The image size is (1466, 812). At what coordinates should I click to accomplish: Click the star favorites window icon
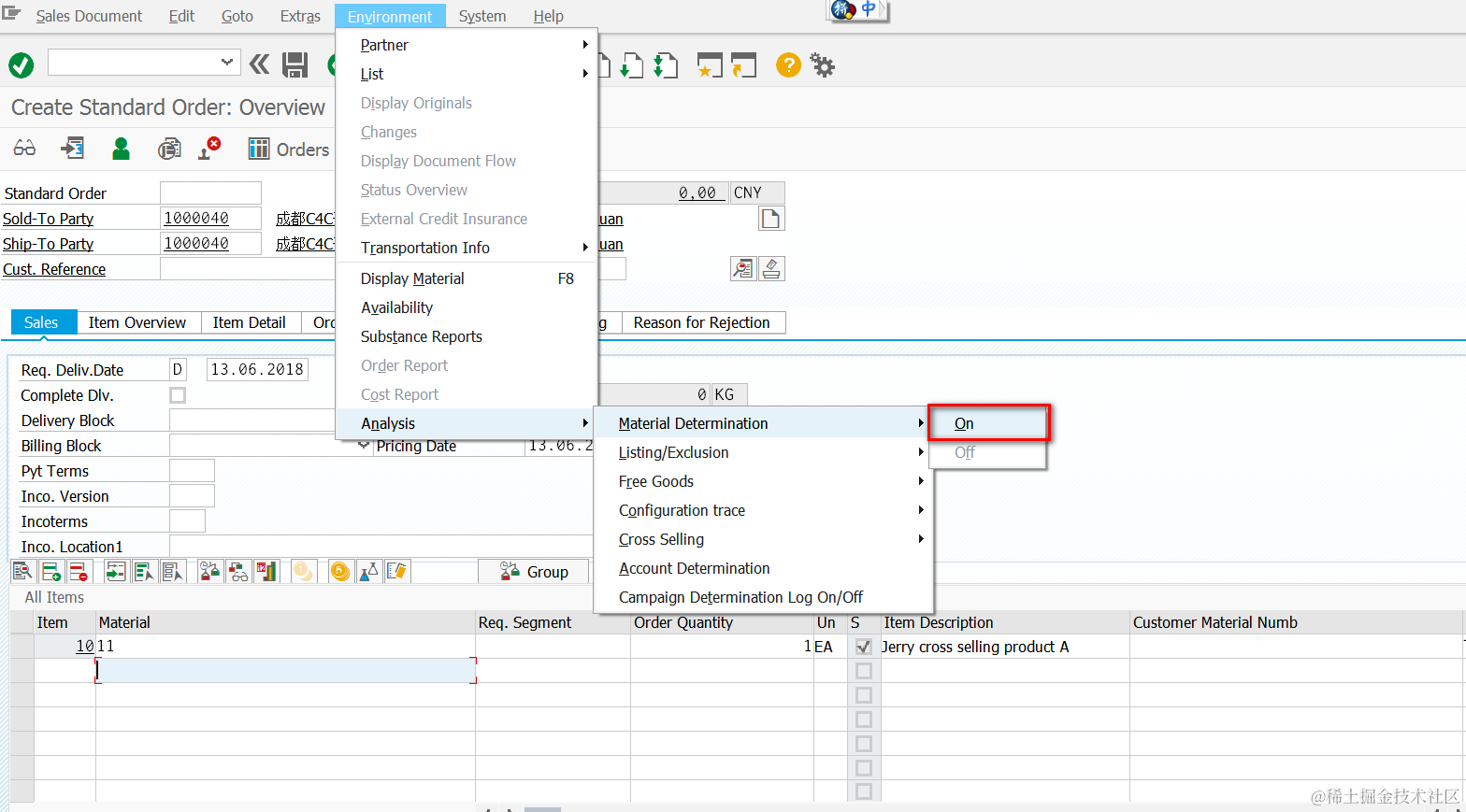pyautogui.click(x=710, y=64)
